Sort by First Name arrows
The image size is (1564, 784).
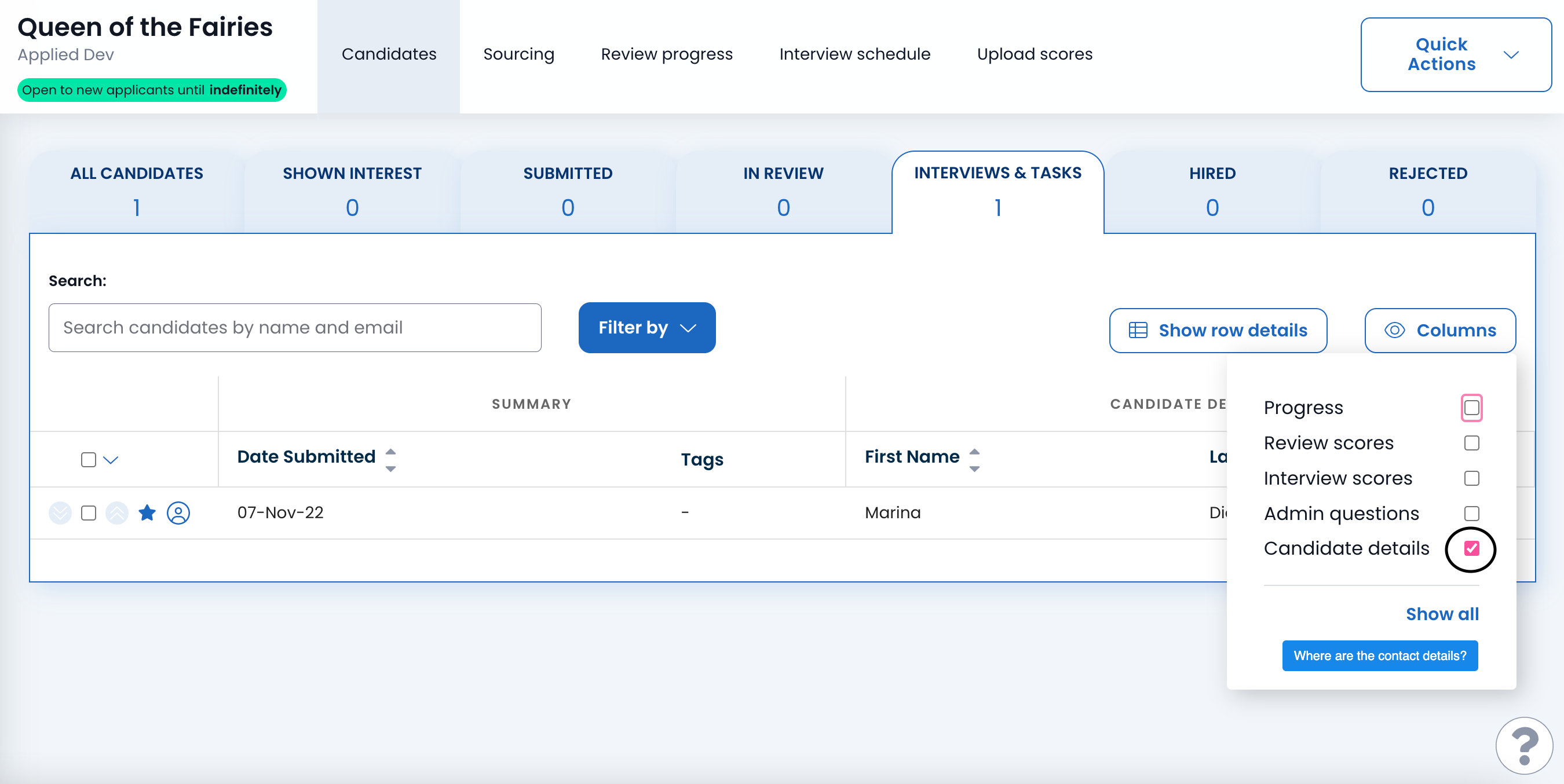(x=974, y=459)
